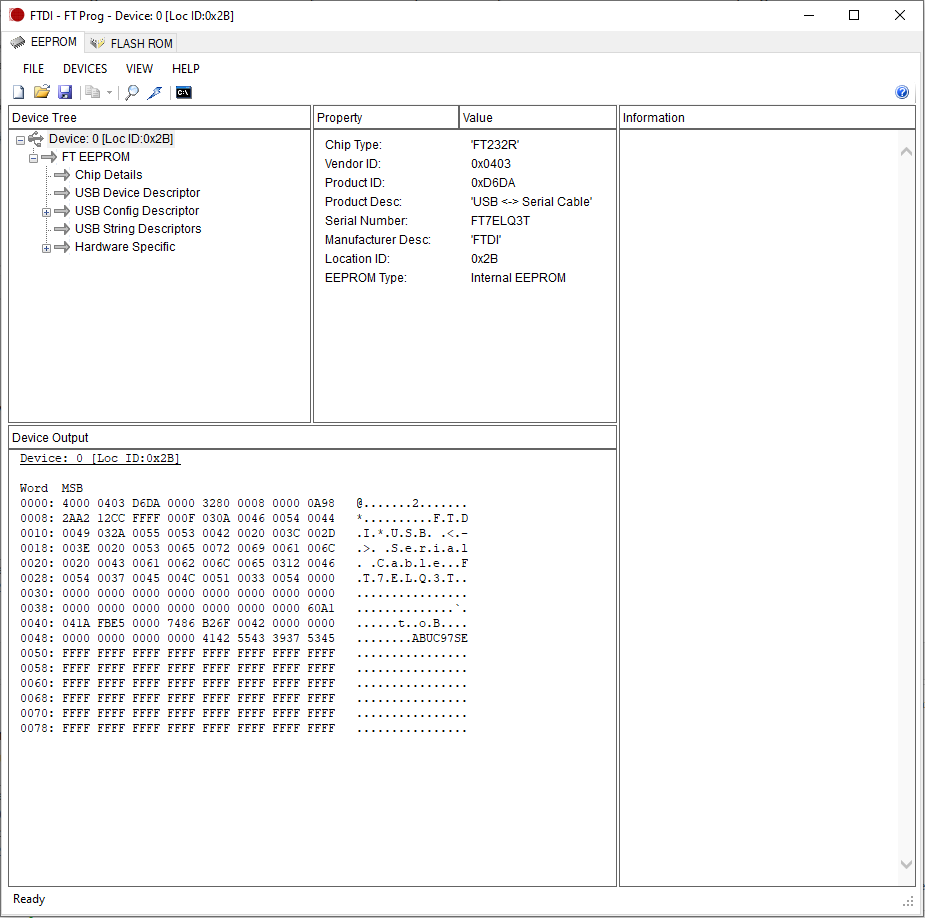
Task: Collapse the Device: 0 tree node
Action: point(20,140)
